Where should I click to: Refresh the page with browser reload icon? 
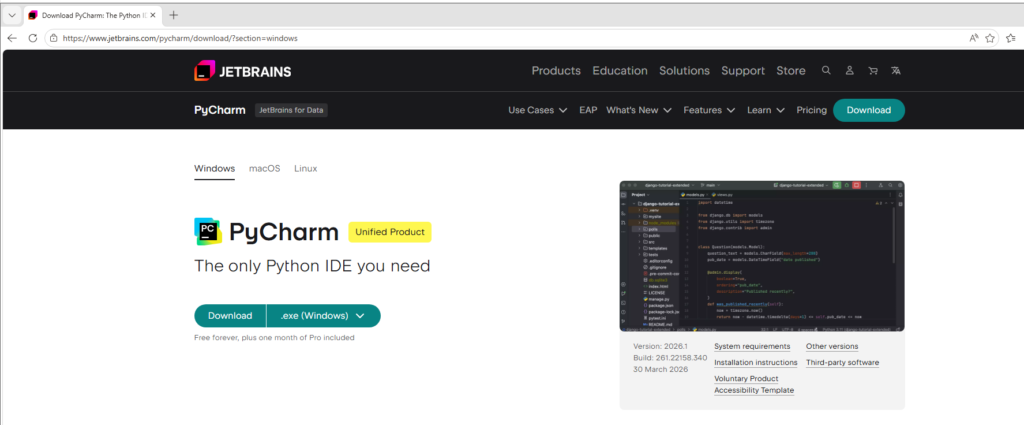coord(33,38)
